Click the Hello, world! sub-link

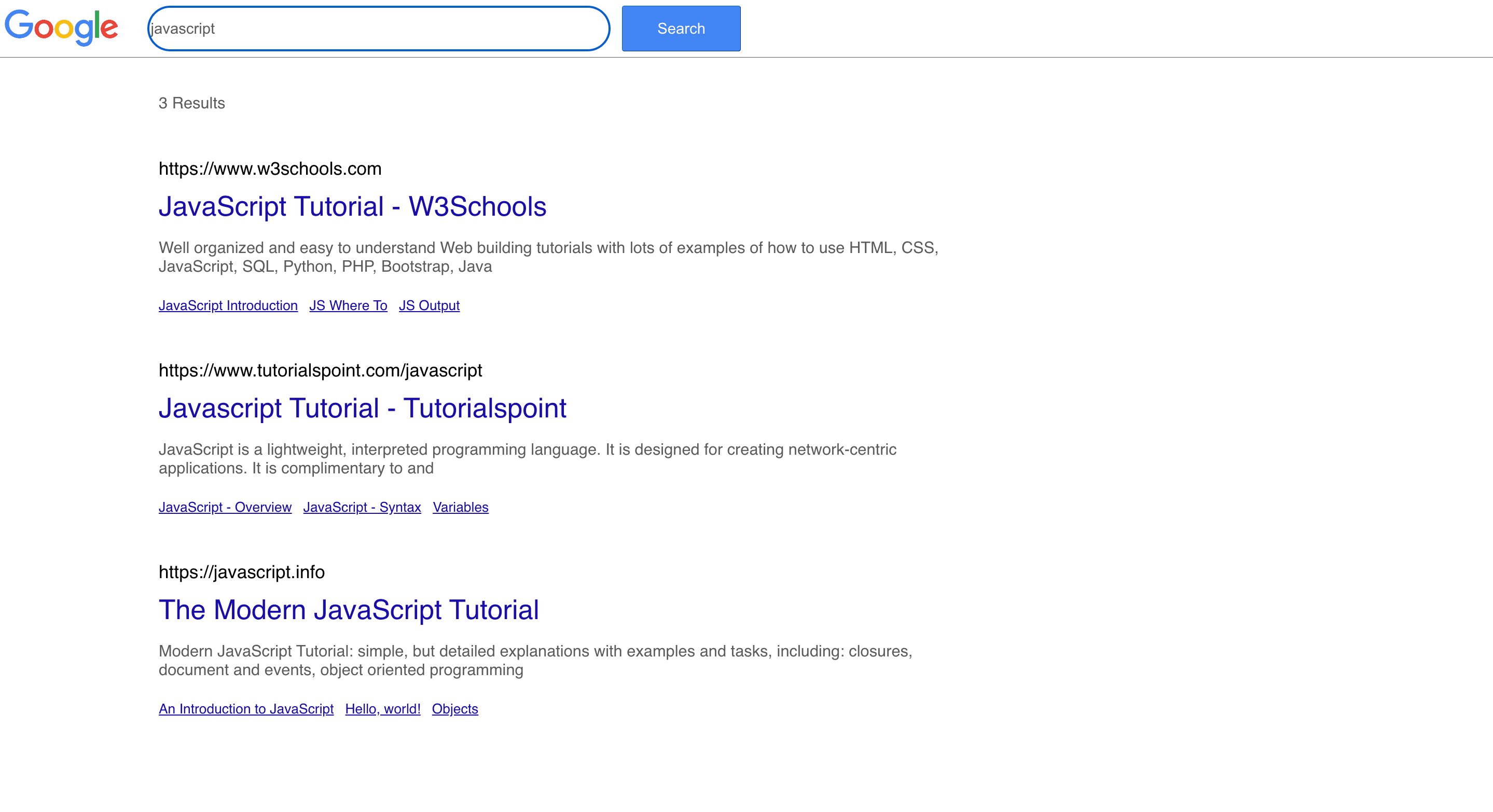coord(383,708)
